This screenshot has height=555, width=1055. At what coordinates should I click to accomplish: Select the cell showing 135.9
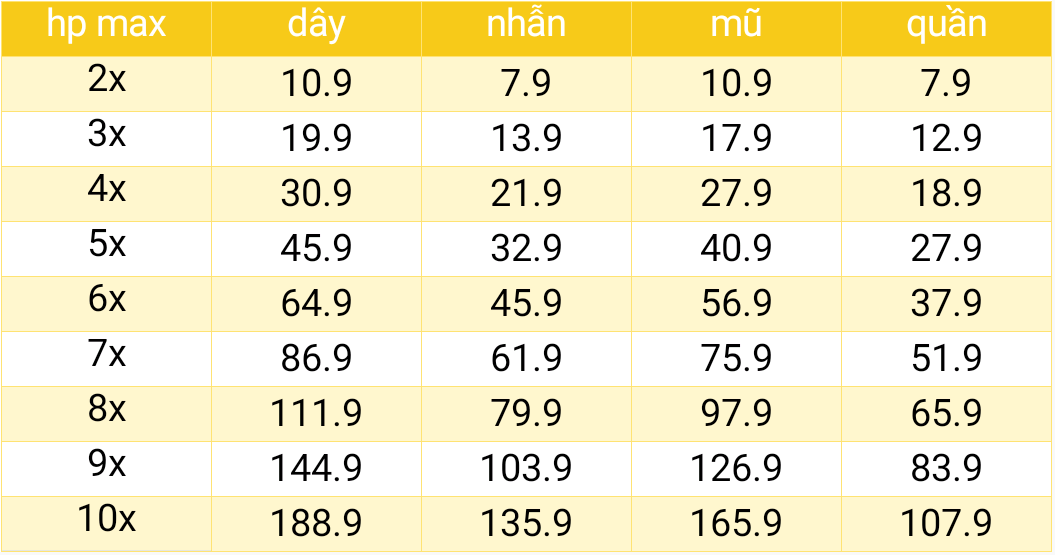point(526,524)
